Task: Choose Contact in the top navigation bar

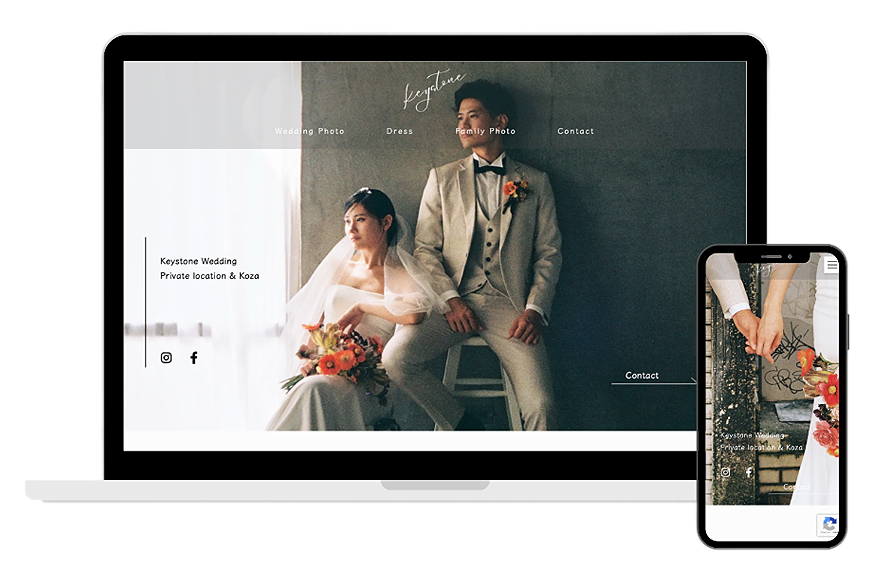Action: point(575,132)
